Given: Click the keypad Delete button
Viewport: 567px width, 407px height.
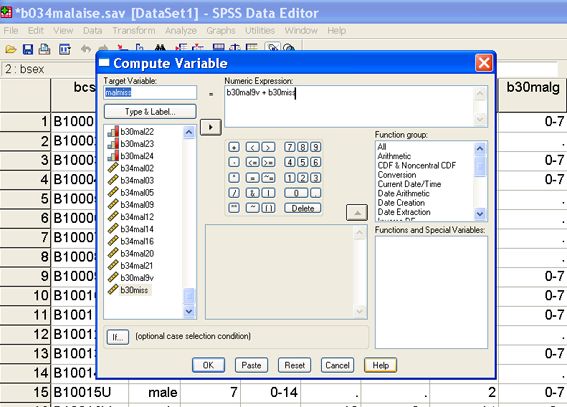Looking at the screenshot, I should 303,208.
